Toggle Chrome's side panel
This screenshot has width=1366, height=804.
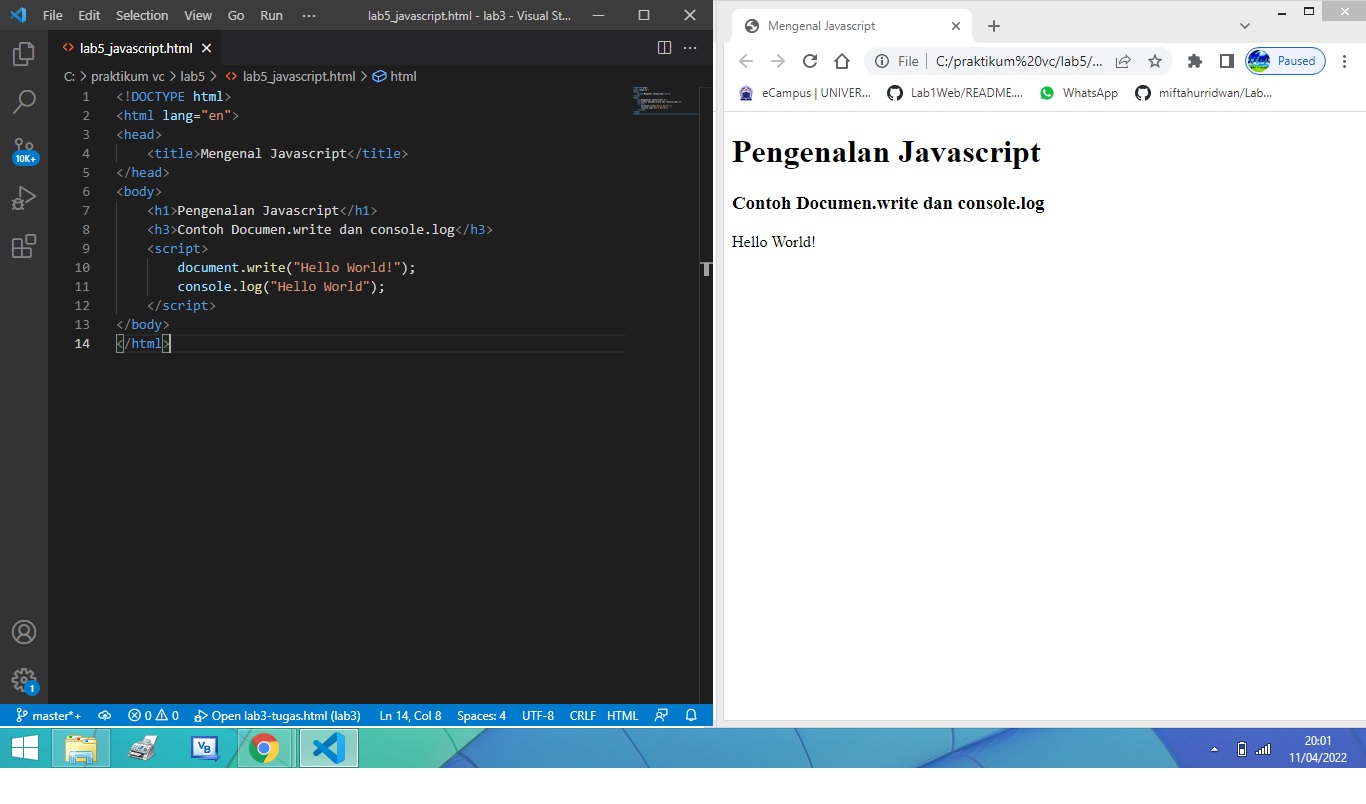[1226, 61]
